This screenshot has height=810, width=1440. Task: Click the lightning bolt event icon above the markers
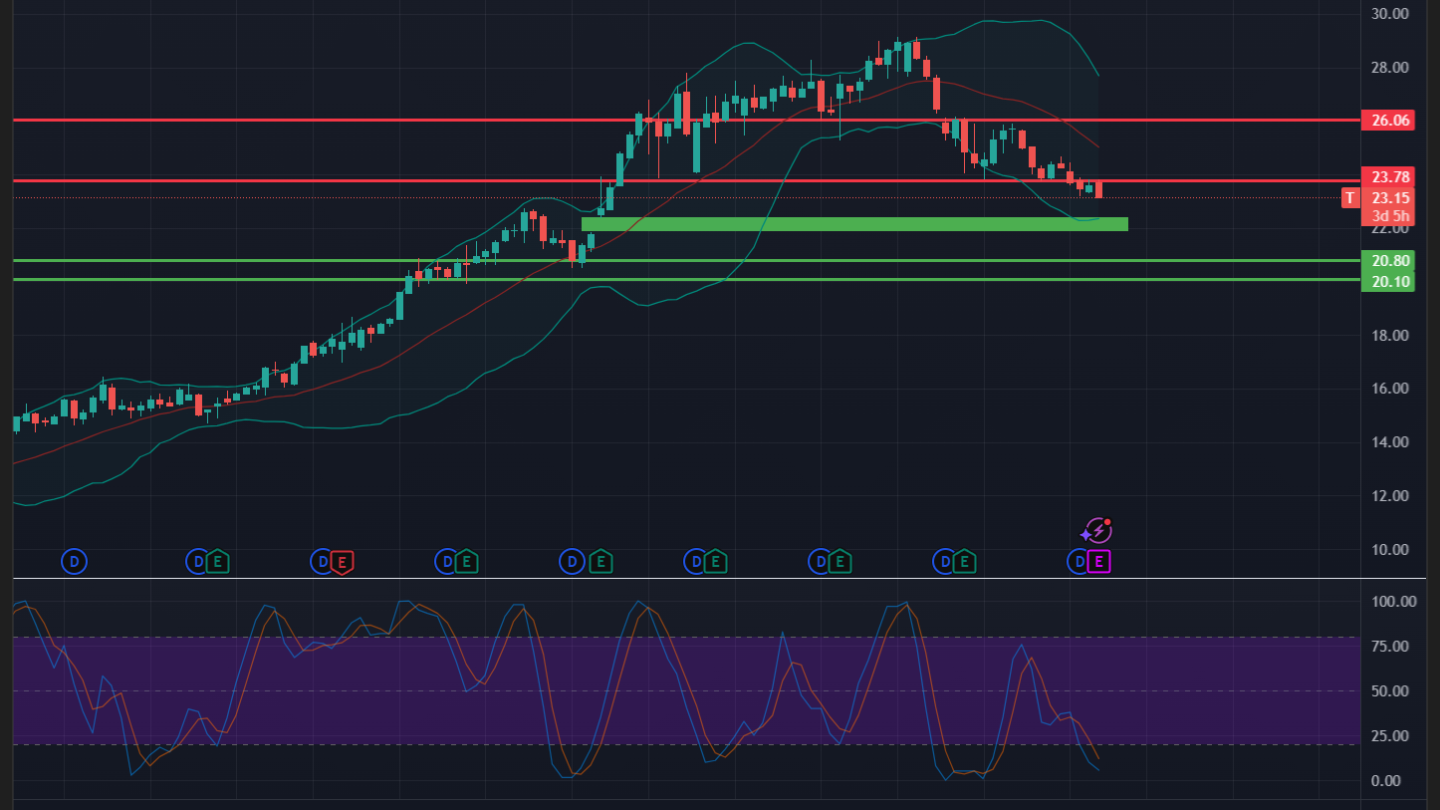coord(1097,530)
